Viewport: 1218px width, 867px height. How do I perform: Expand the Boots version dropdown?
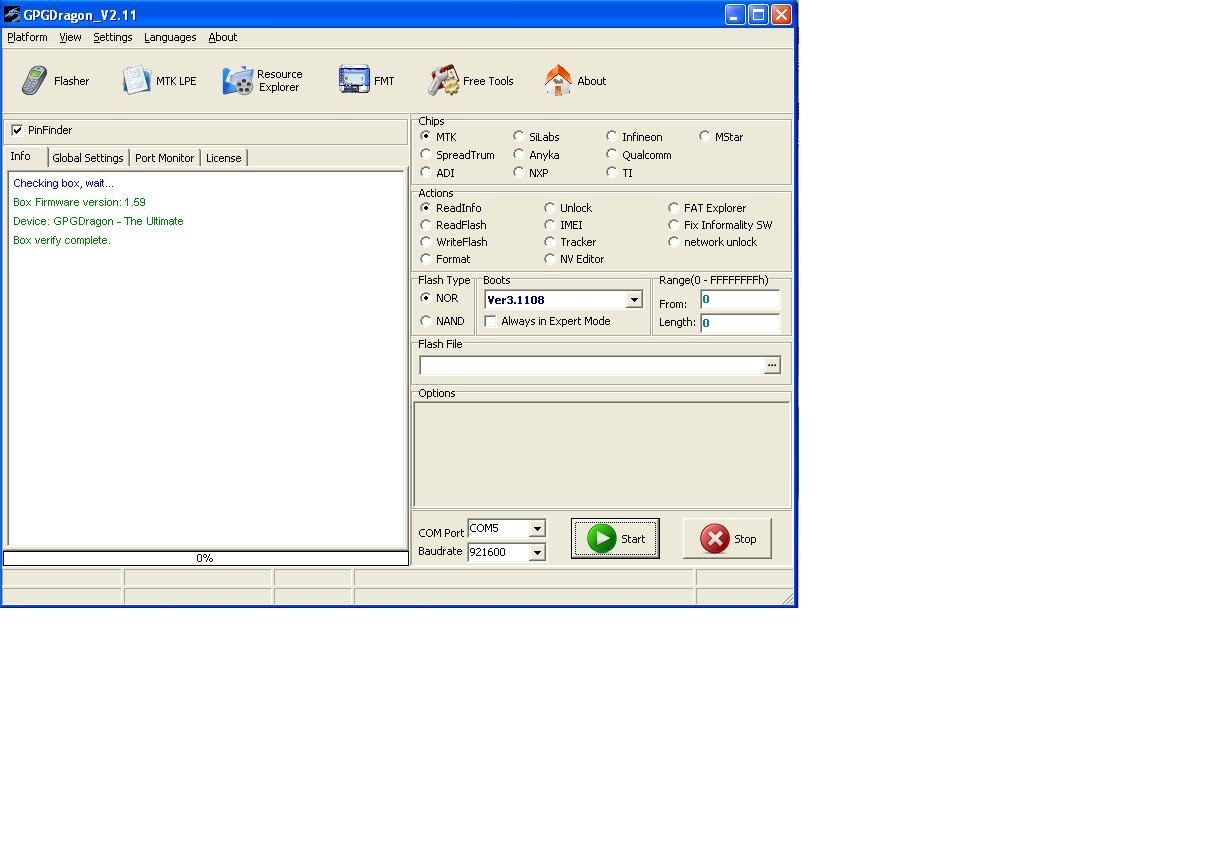tap(634, 300)
